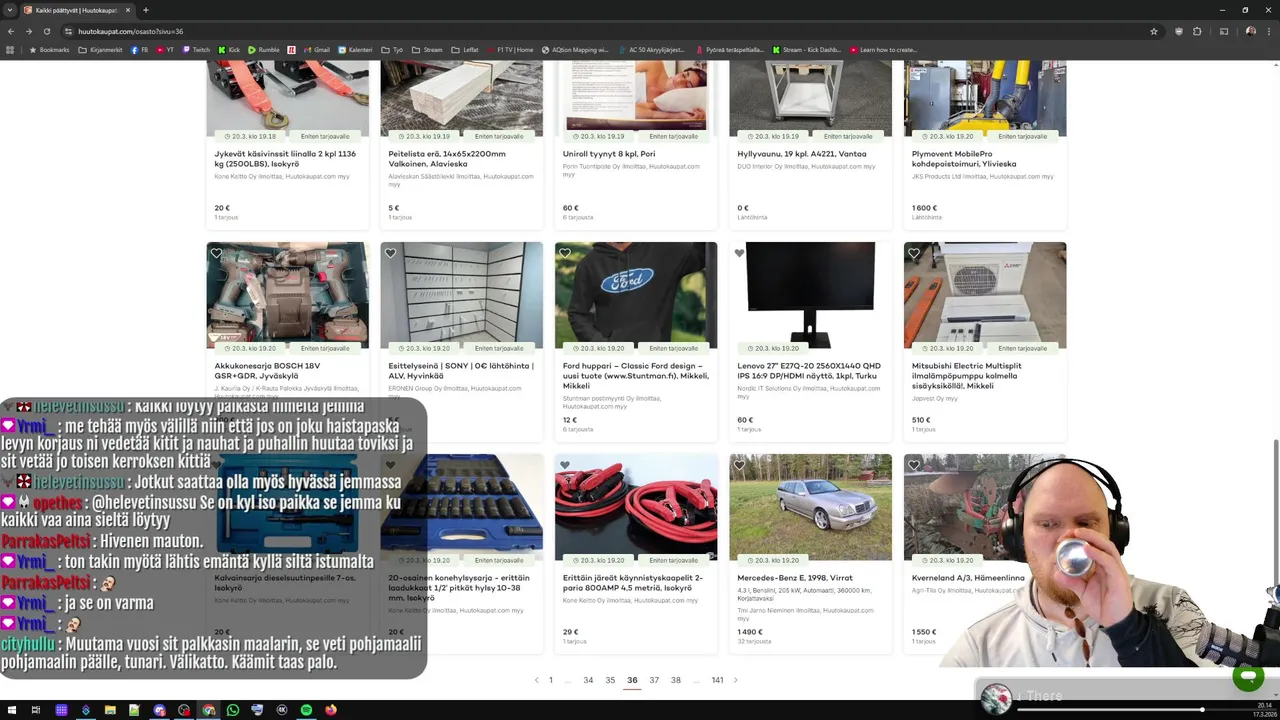Open Jykevät käsivinssit liinalla listing title
Image resolution: width=1280 pixels, height=720 pixels.
[x=285, y=159]
